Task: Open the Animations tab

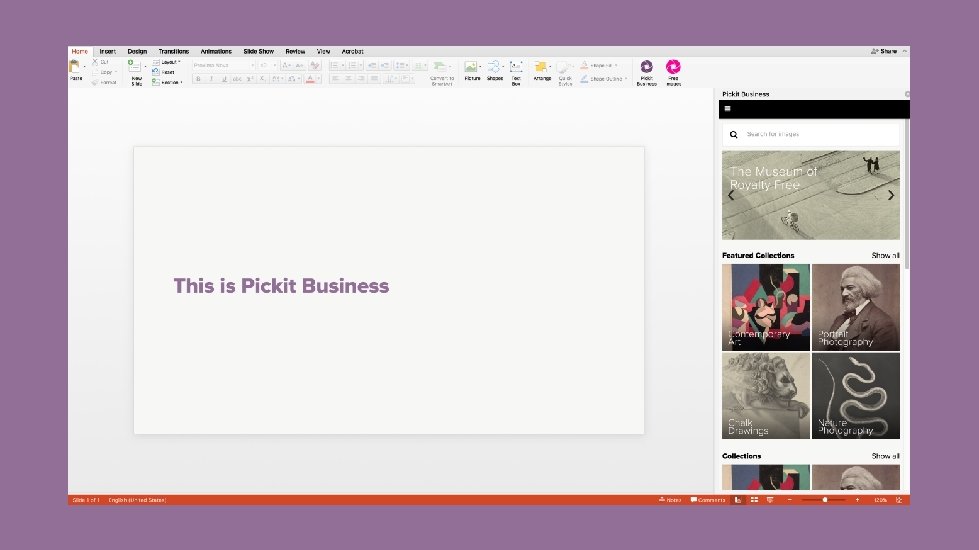Action: click(216, 51)
